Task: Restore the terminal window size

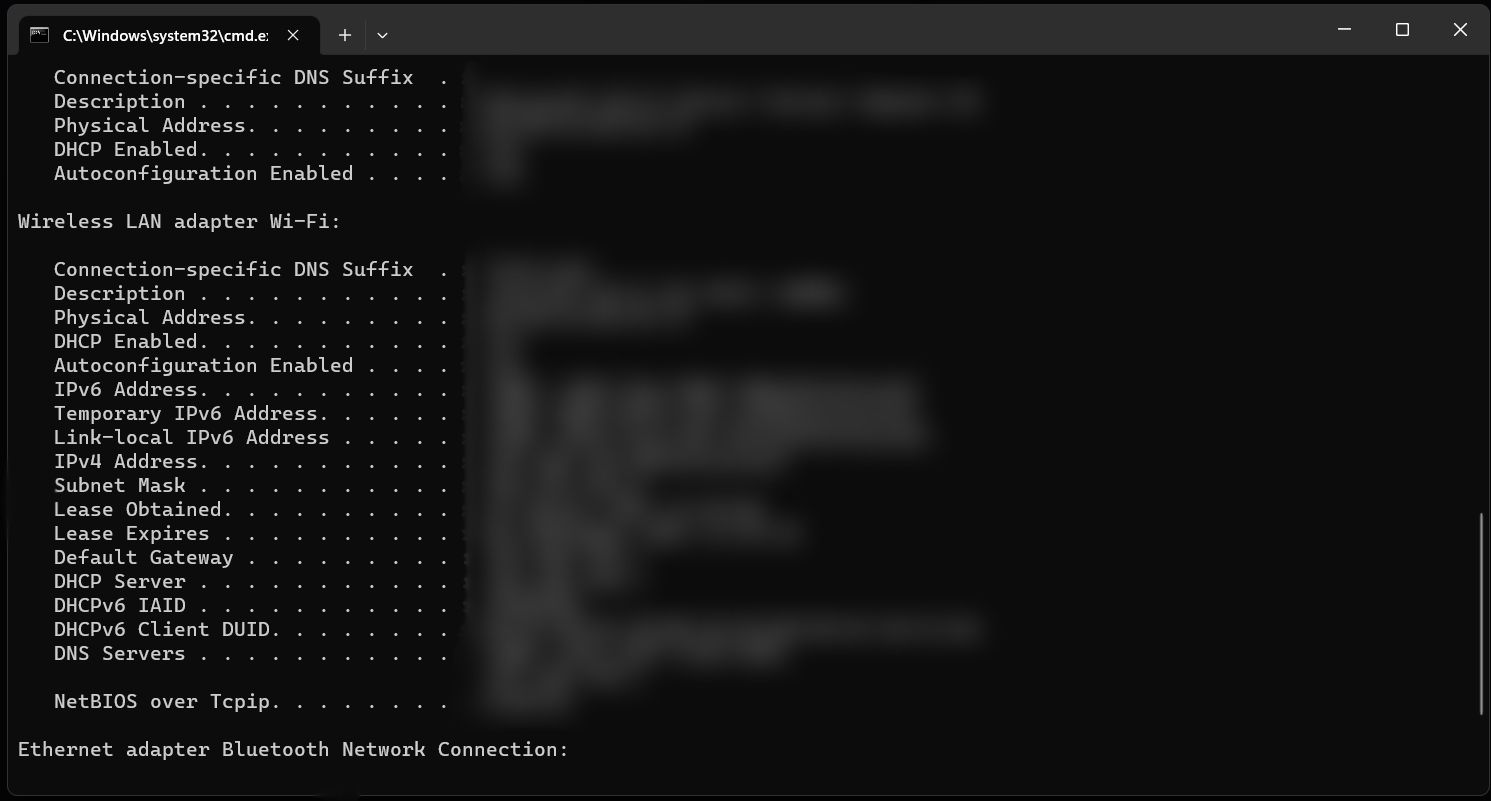Action: 1401,29
